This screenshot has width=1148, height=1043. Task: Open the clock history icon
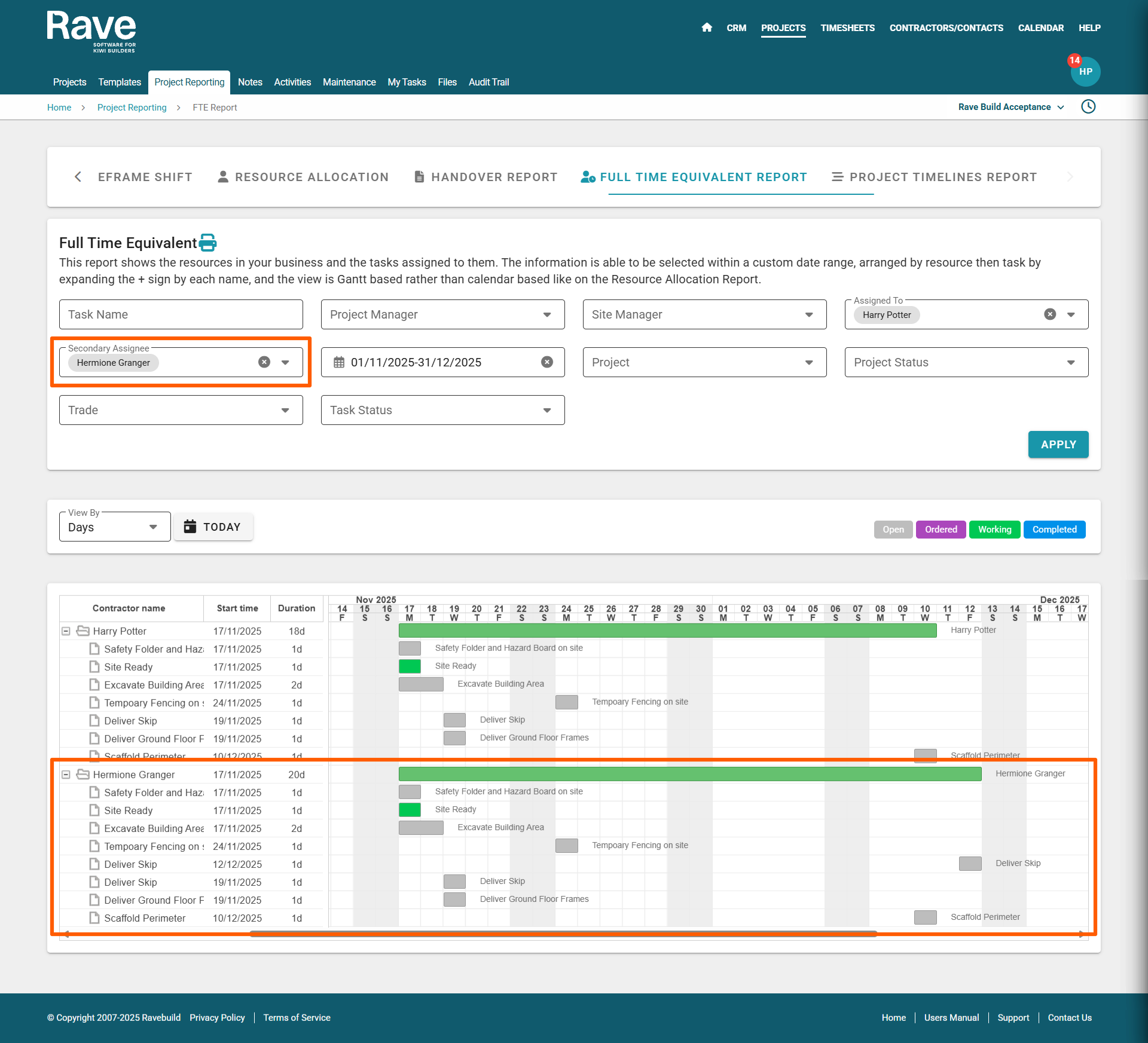(1088, 107)
